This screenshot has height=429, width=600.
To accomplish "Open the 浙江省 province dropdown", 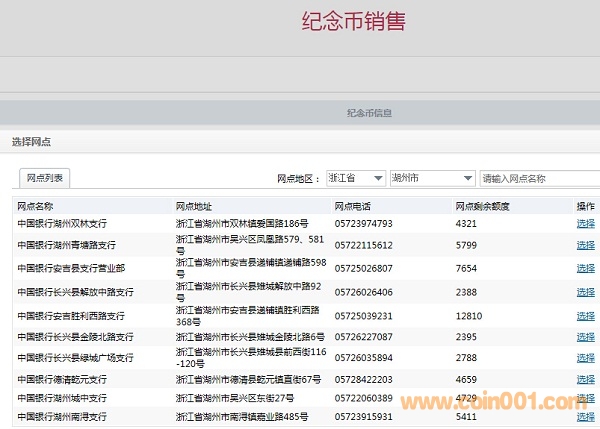I will [x=355, y=178].
